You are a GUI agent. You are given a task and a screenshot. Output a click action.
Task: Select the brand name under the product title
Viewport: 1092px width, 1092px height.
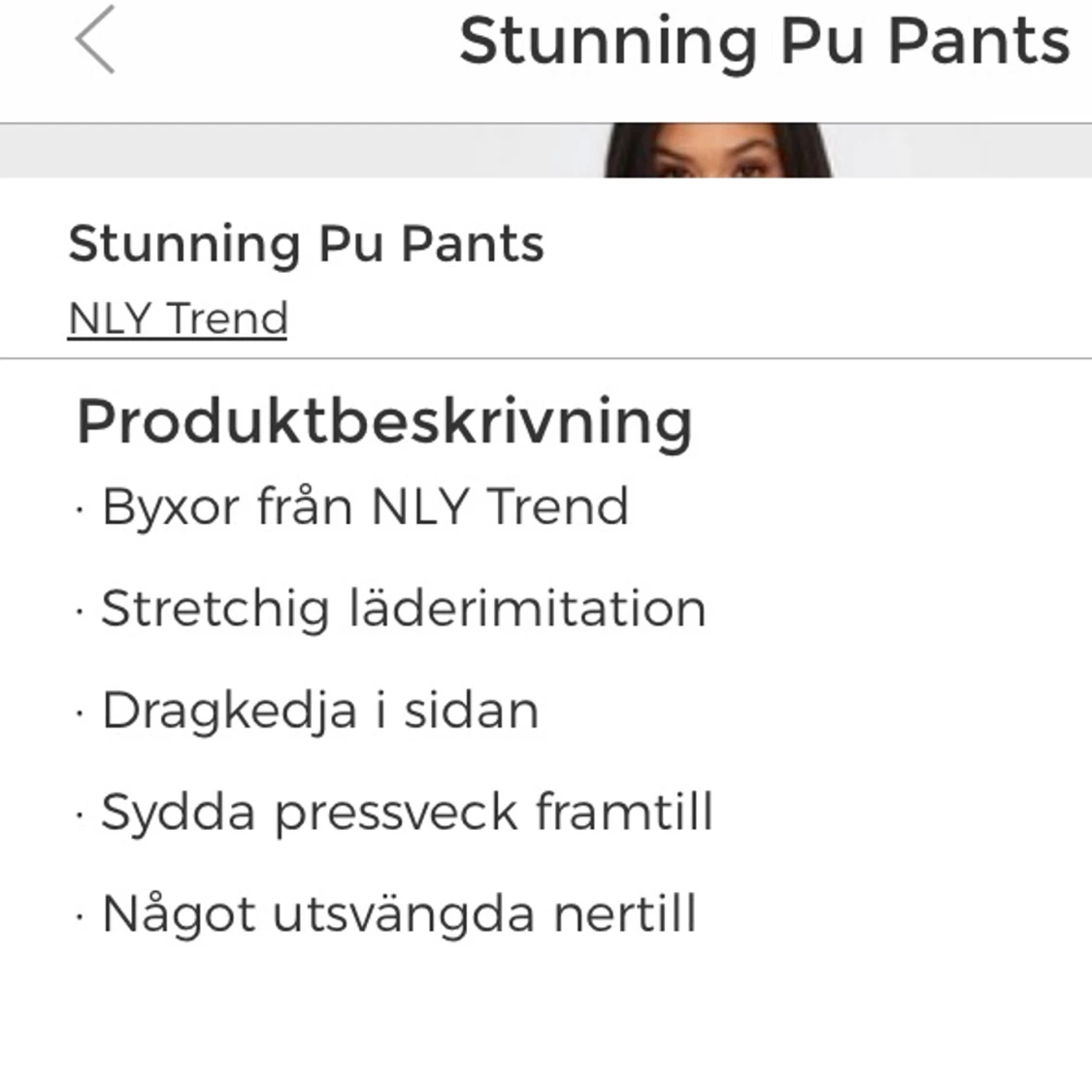tap(177, 317)
